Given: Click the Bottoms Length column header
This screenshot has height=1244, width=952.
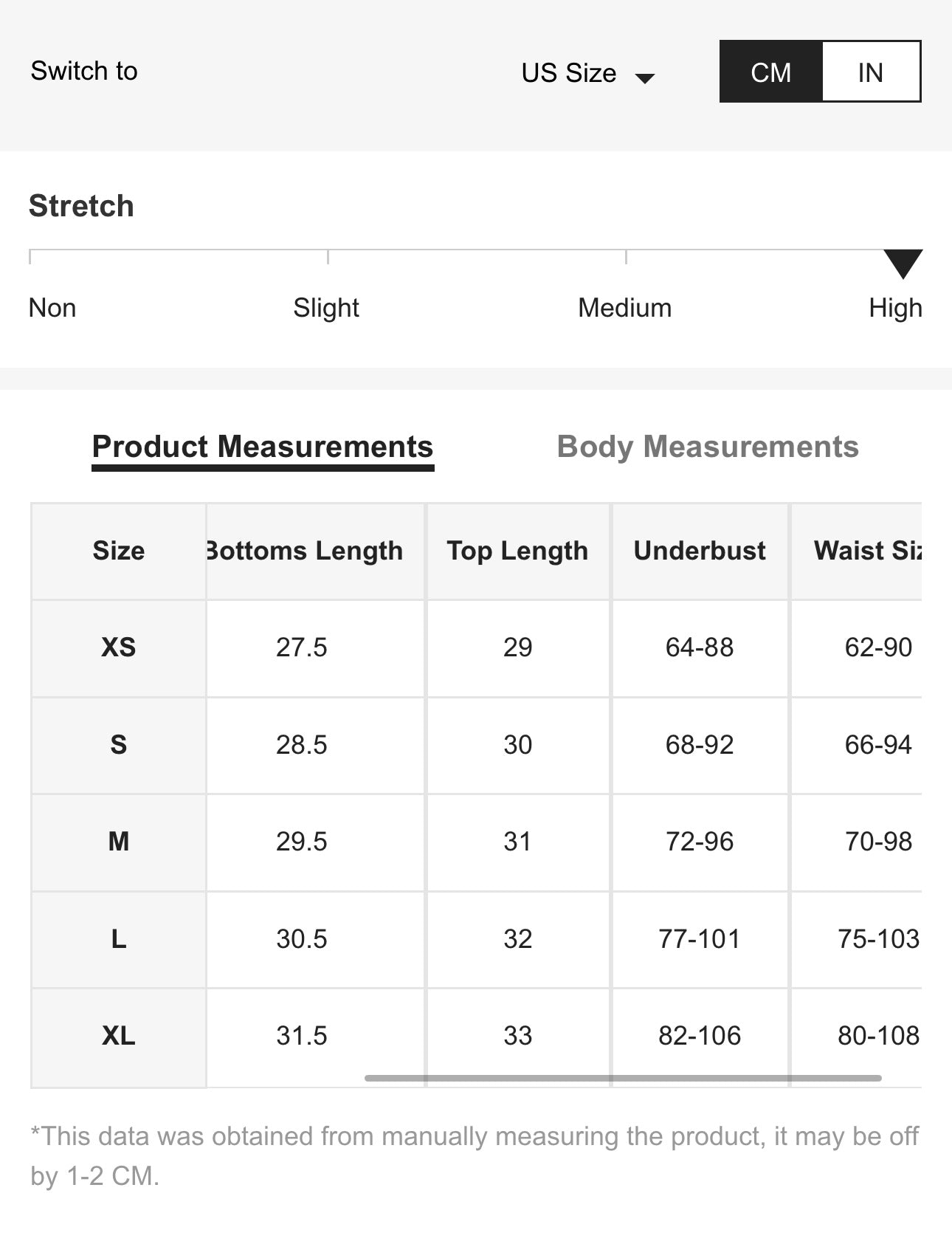Looking at the screenshot, I should click(x=305, y=551).
